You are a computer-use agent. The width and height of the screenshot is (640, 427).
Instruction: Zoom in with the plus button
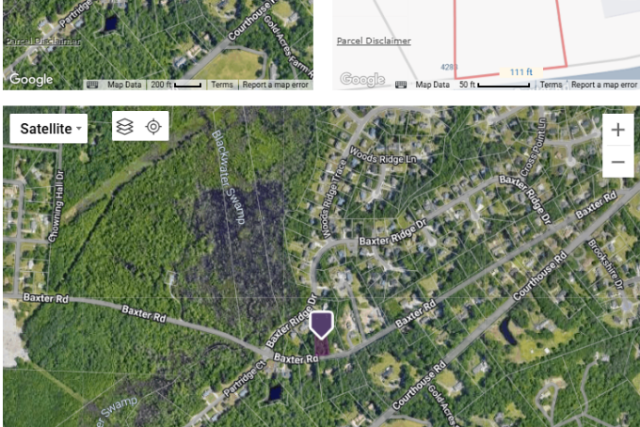[618, 130]
